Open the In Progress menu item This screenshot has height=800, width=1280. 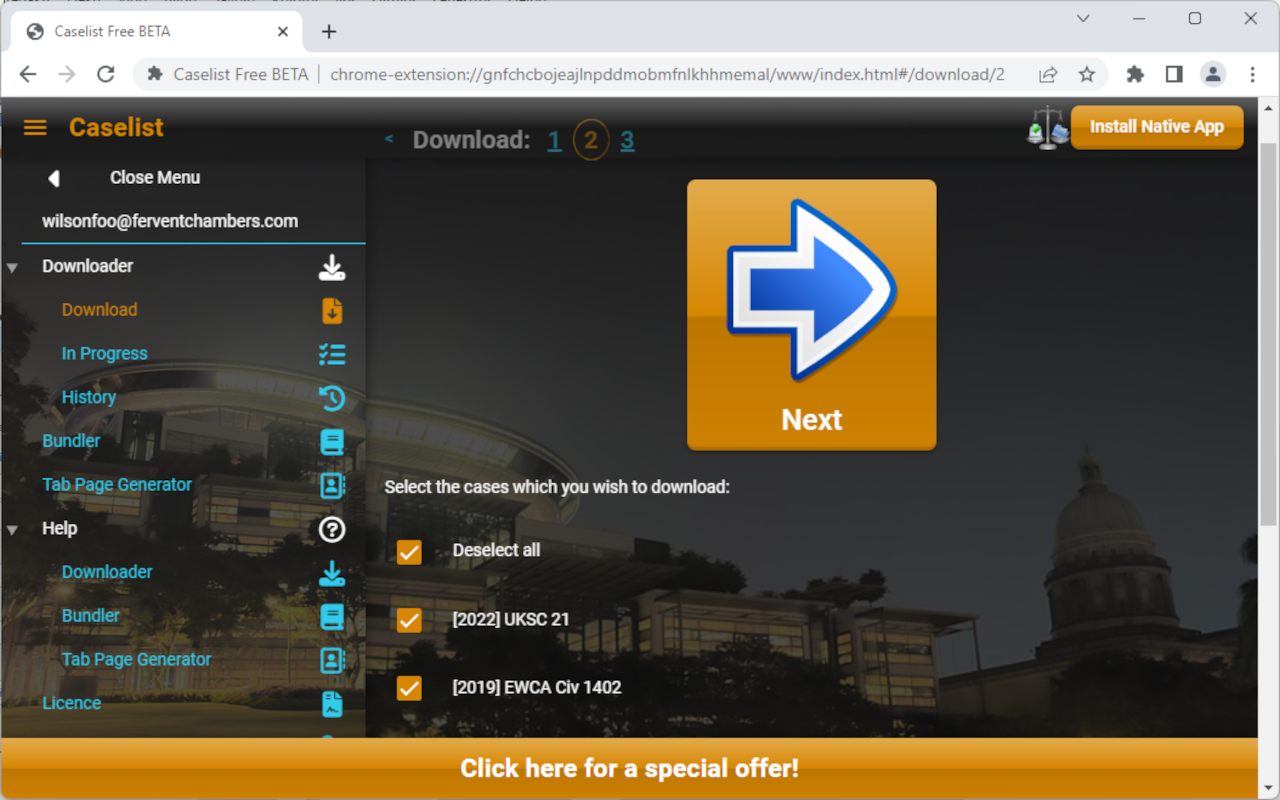(x=104, y=354)
